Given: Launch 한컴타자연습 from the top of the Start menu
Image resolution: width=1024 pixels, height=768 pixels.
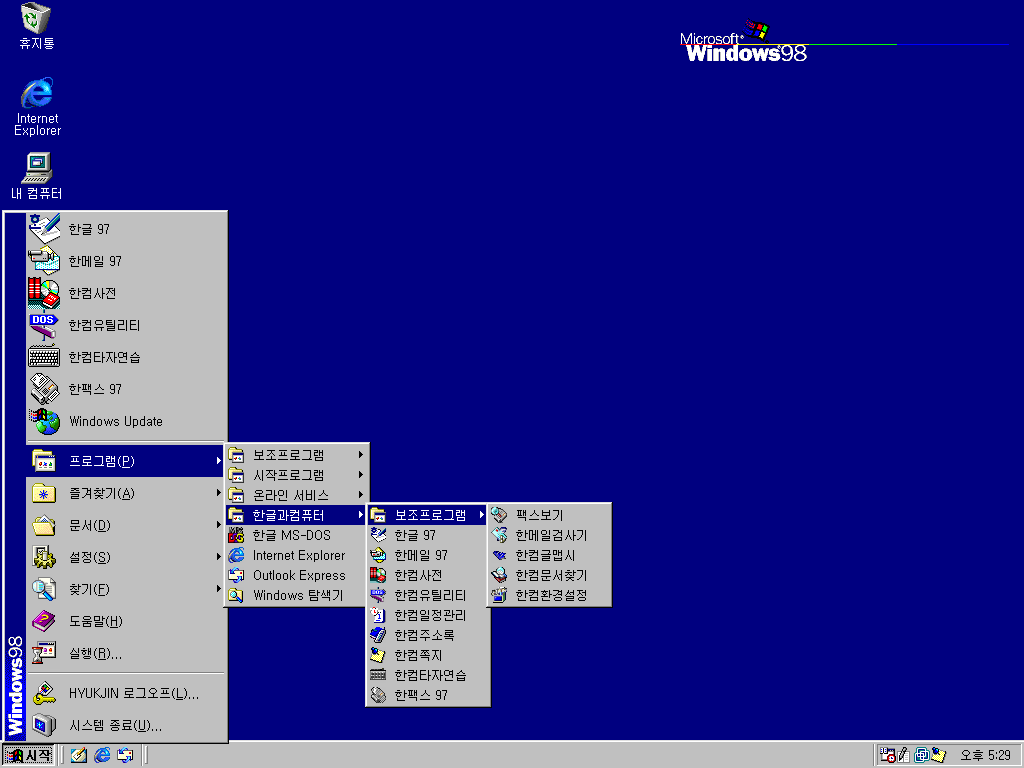Looking at the screenshot, I should 127,357.
